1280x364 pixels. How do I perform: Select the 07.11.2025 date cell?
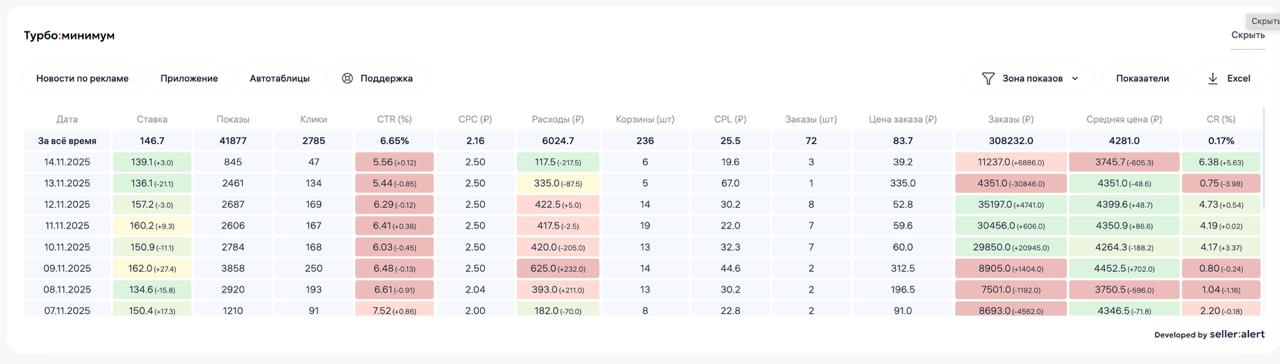point(67,310)
